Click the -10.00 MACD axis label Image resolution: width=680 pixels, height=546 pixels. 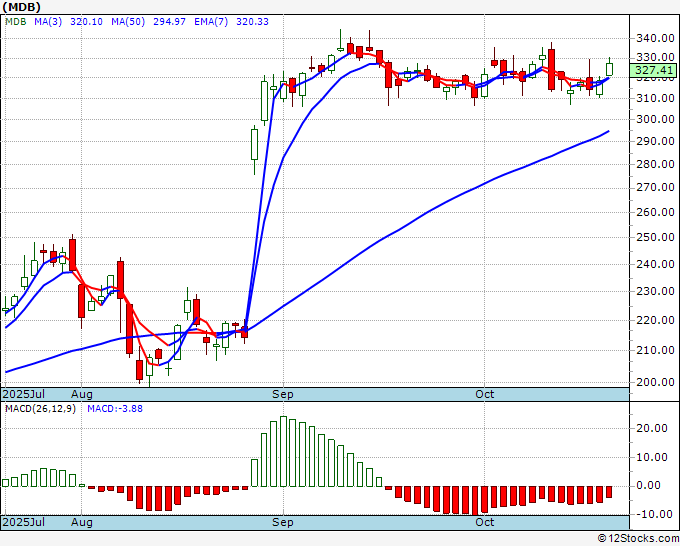652,514
